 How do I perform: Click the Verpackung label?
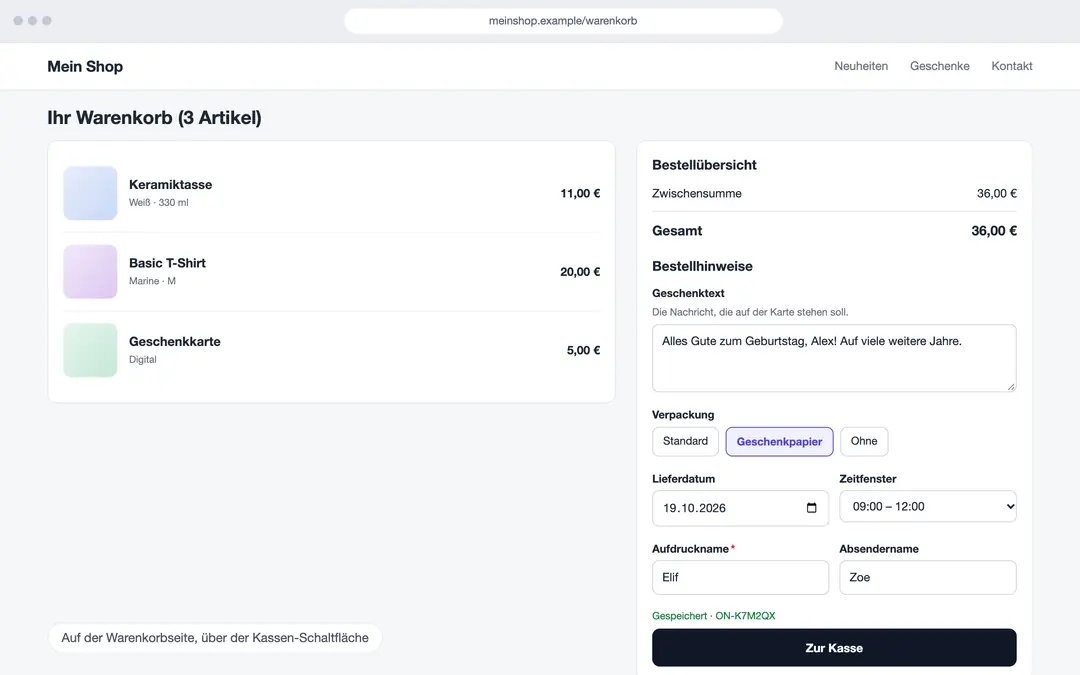tap(683, 415)
